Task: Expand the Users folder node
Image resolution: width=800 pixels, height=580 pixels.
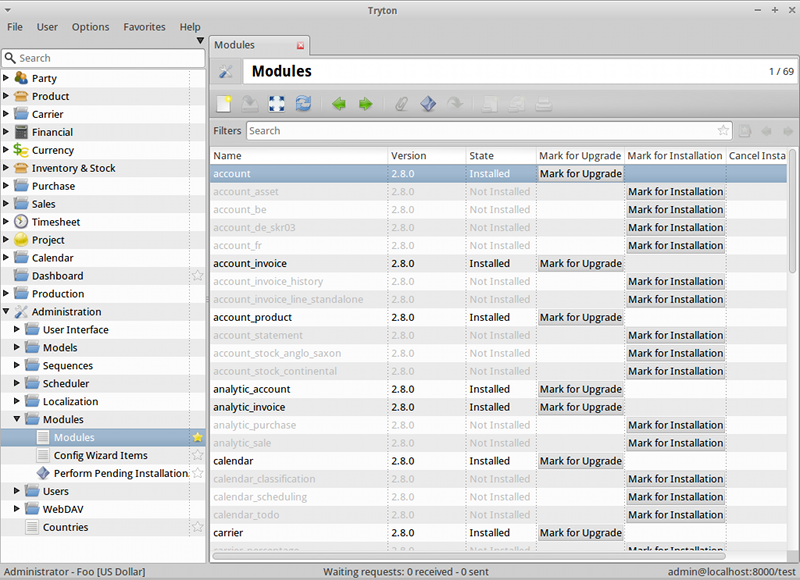Action: coord(17,492)
